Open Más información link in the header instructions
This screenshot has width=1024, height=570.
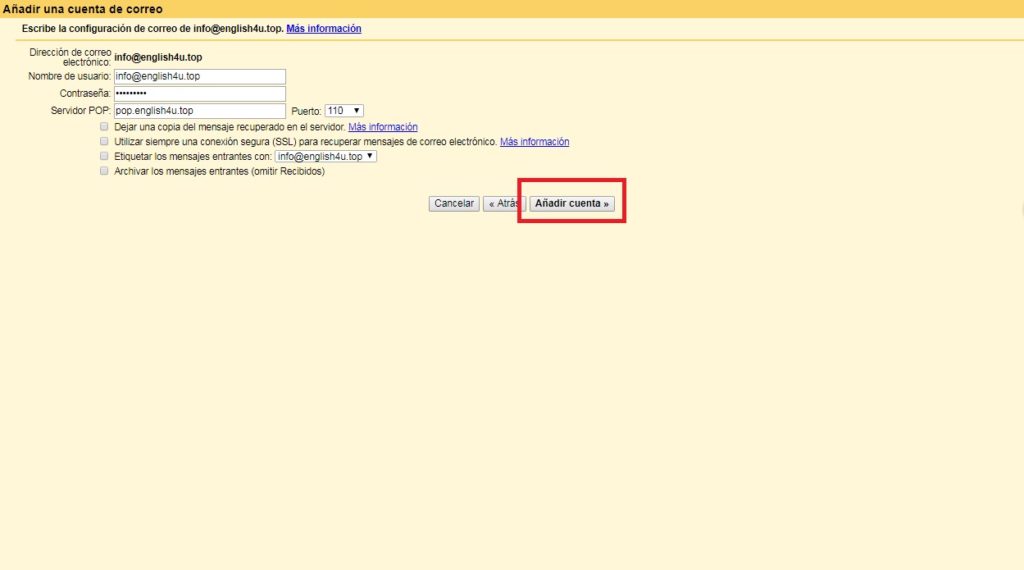pyautogui.click(x=323, y=29)
